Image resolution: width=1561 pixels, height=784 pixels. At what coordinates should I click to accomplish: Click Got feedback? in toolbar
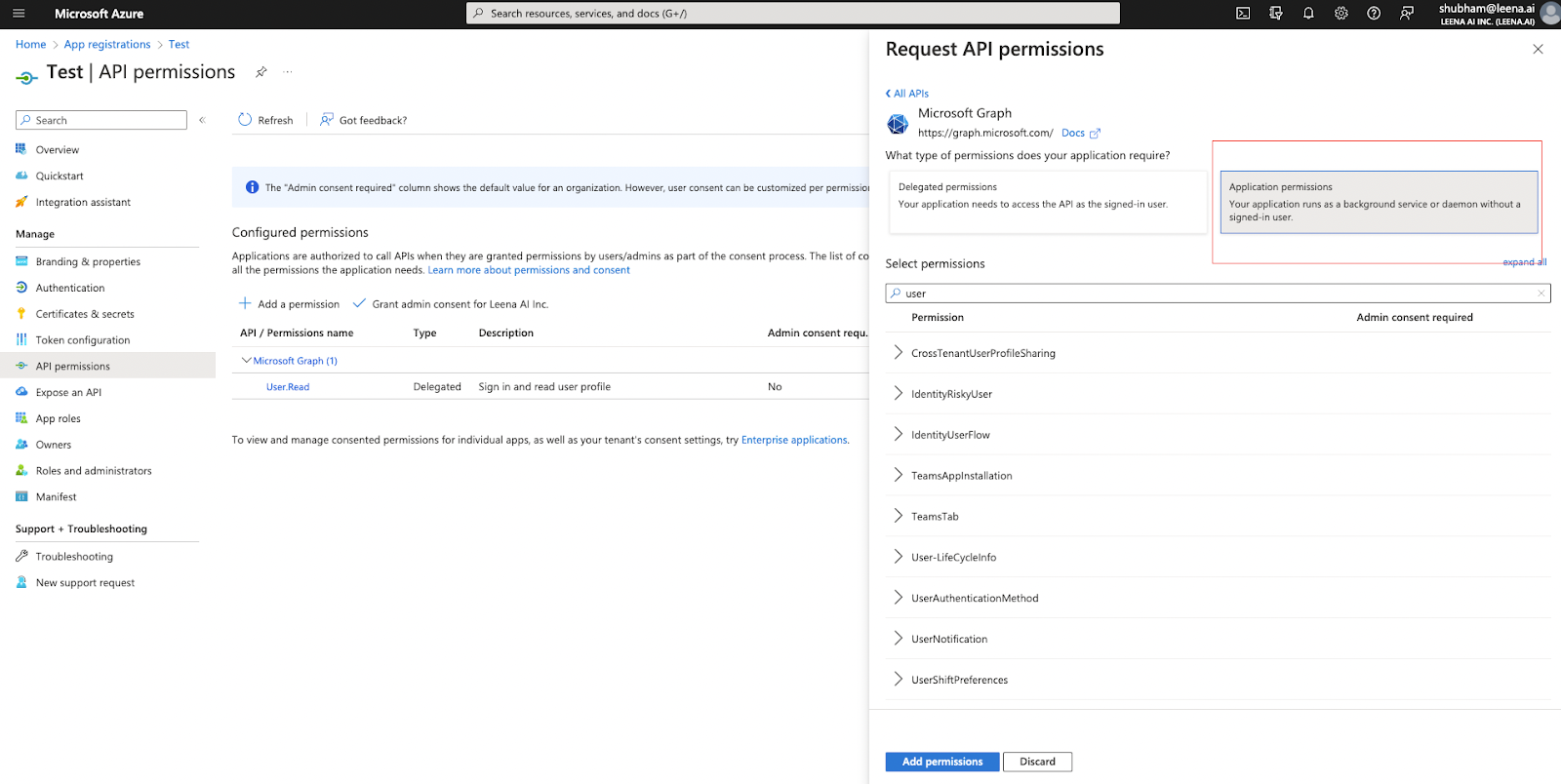pos(363,120)
